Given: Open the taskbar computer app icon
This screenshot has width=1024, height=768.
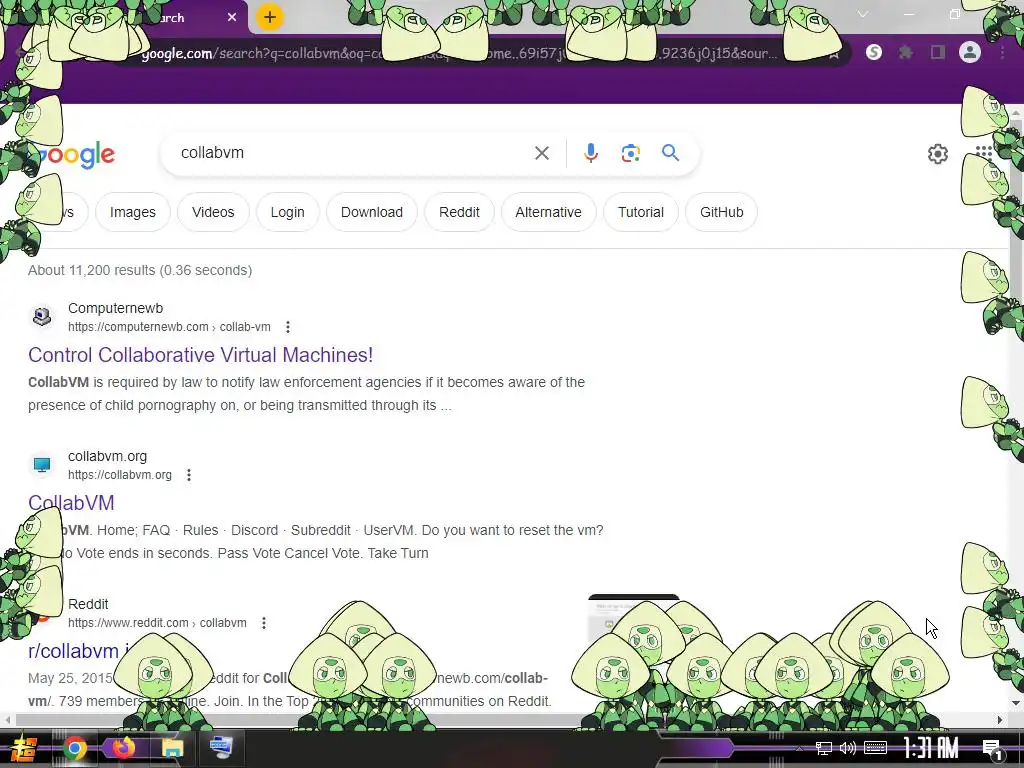Looking at the screenshot, I should pyautogui.click(x=221, y=748).
